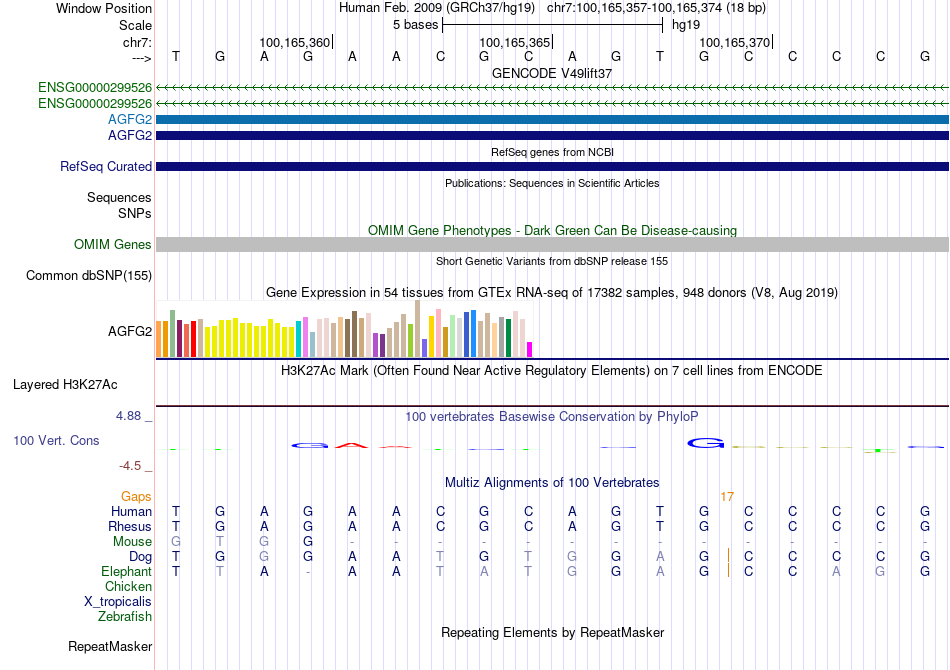Open Repeating Elements by RepeatMasker title

click(552, 633)
